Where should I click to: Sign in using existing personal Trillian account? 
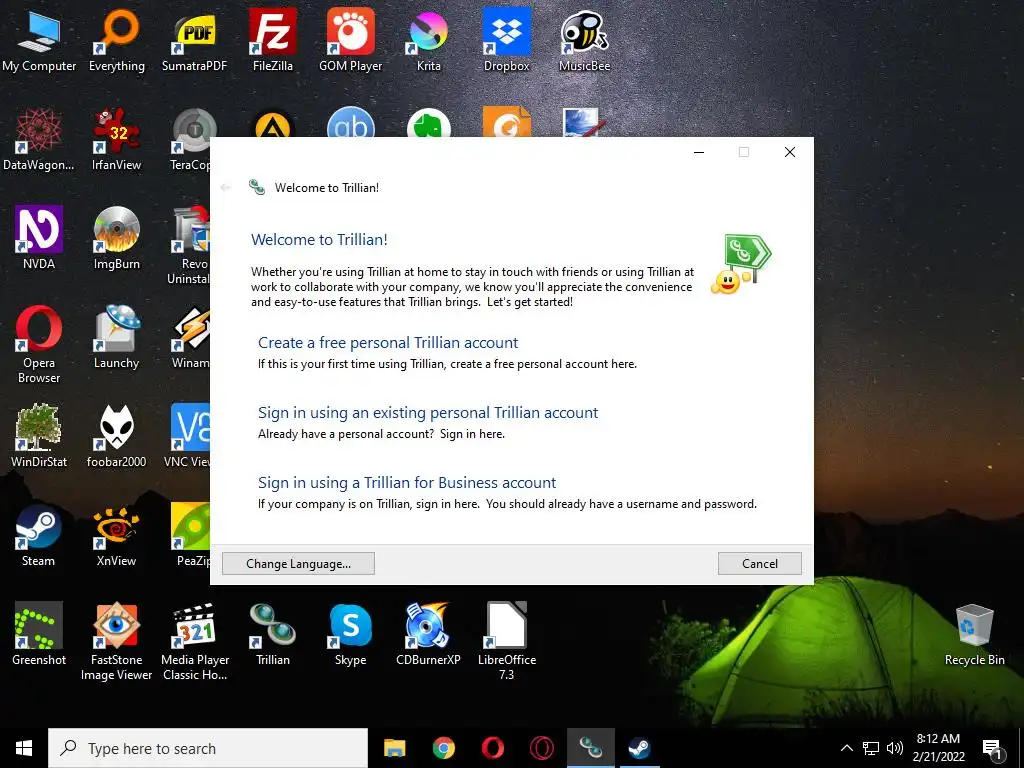click(x=428, y=413)
